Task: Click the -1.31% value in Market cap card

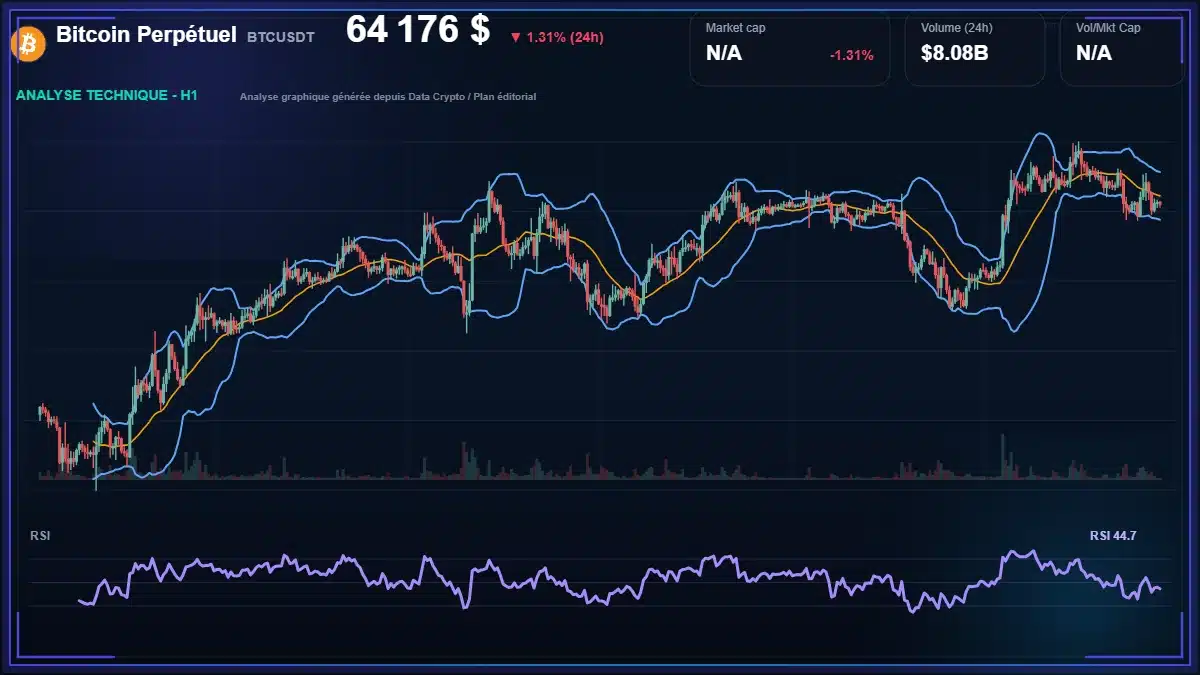Action: click(852, 55)
